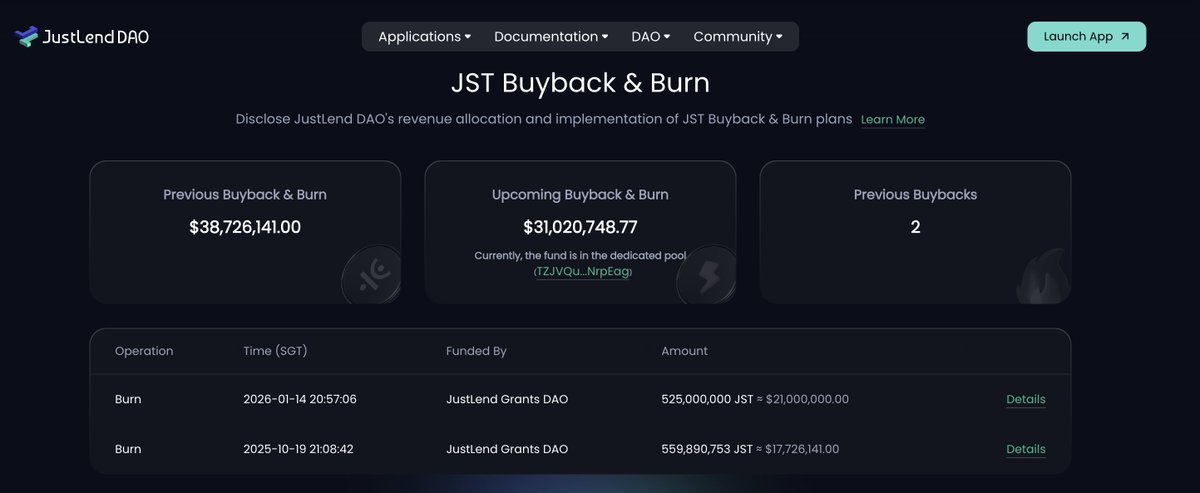Click the Upcoming Buyback & Burn card title
This screenshot has height=493, width=1200.
(x=580, y=195)
